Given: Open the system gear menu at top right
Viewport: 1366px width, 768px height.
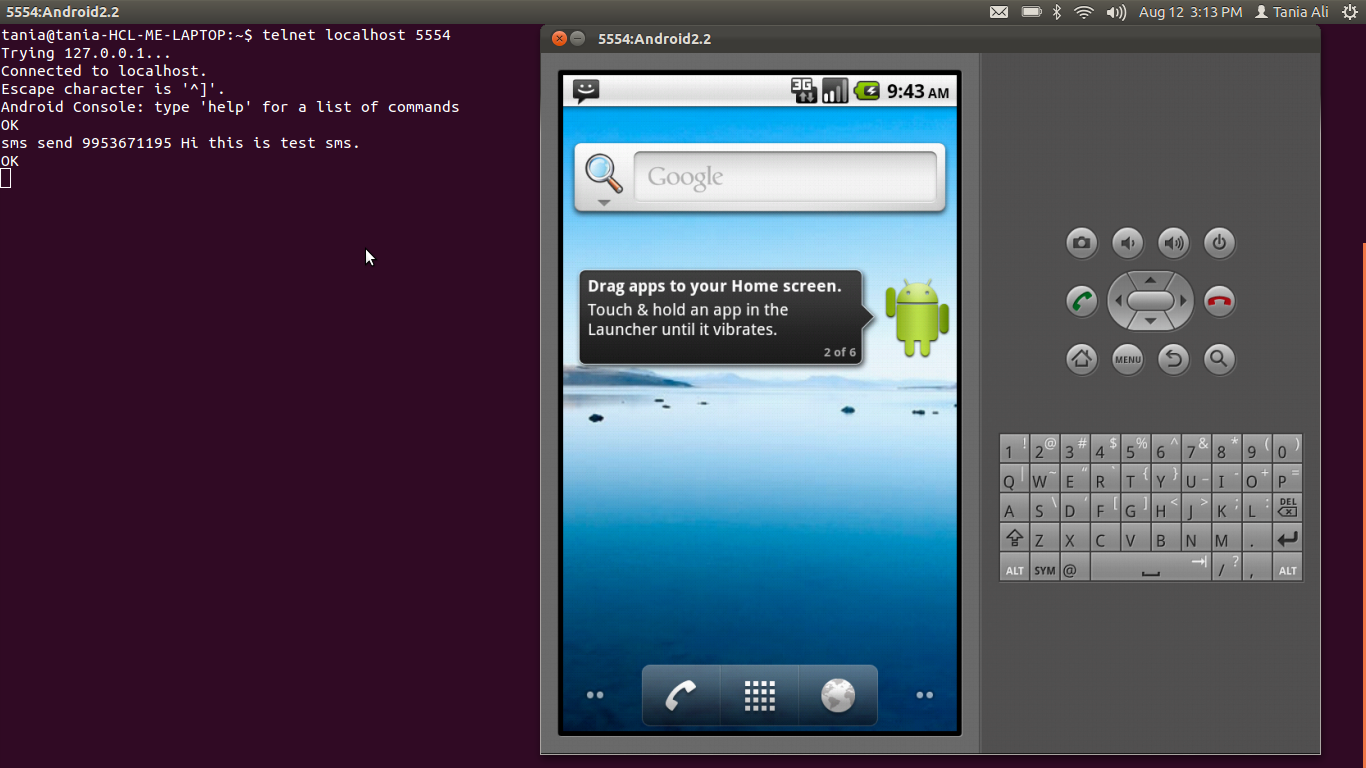Looking at the screenshot, I should pos(1348,12).
